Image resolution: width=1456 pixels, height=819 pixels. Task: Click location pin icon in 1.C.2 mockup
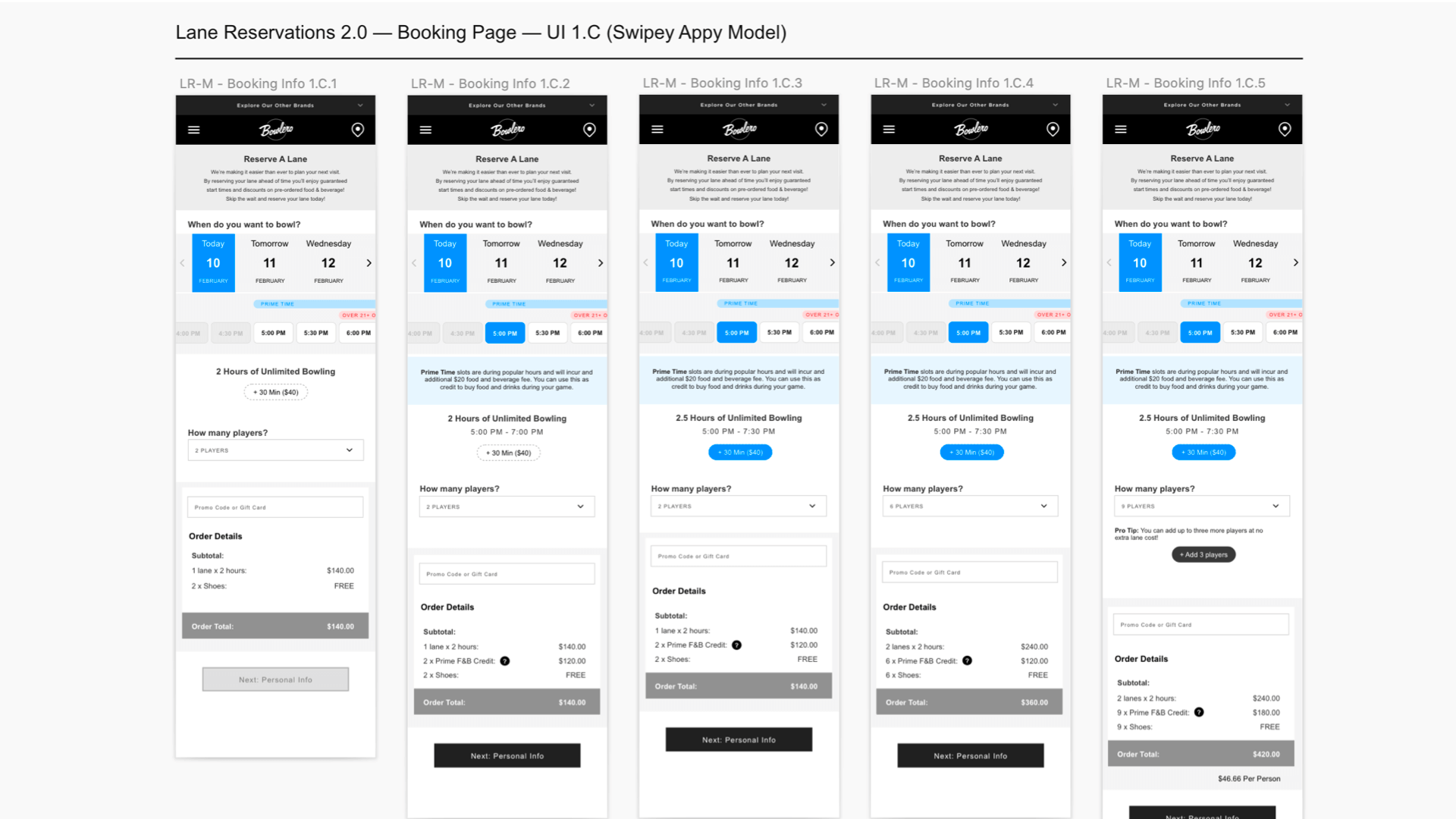point(589,130)
